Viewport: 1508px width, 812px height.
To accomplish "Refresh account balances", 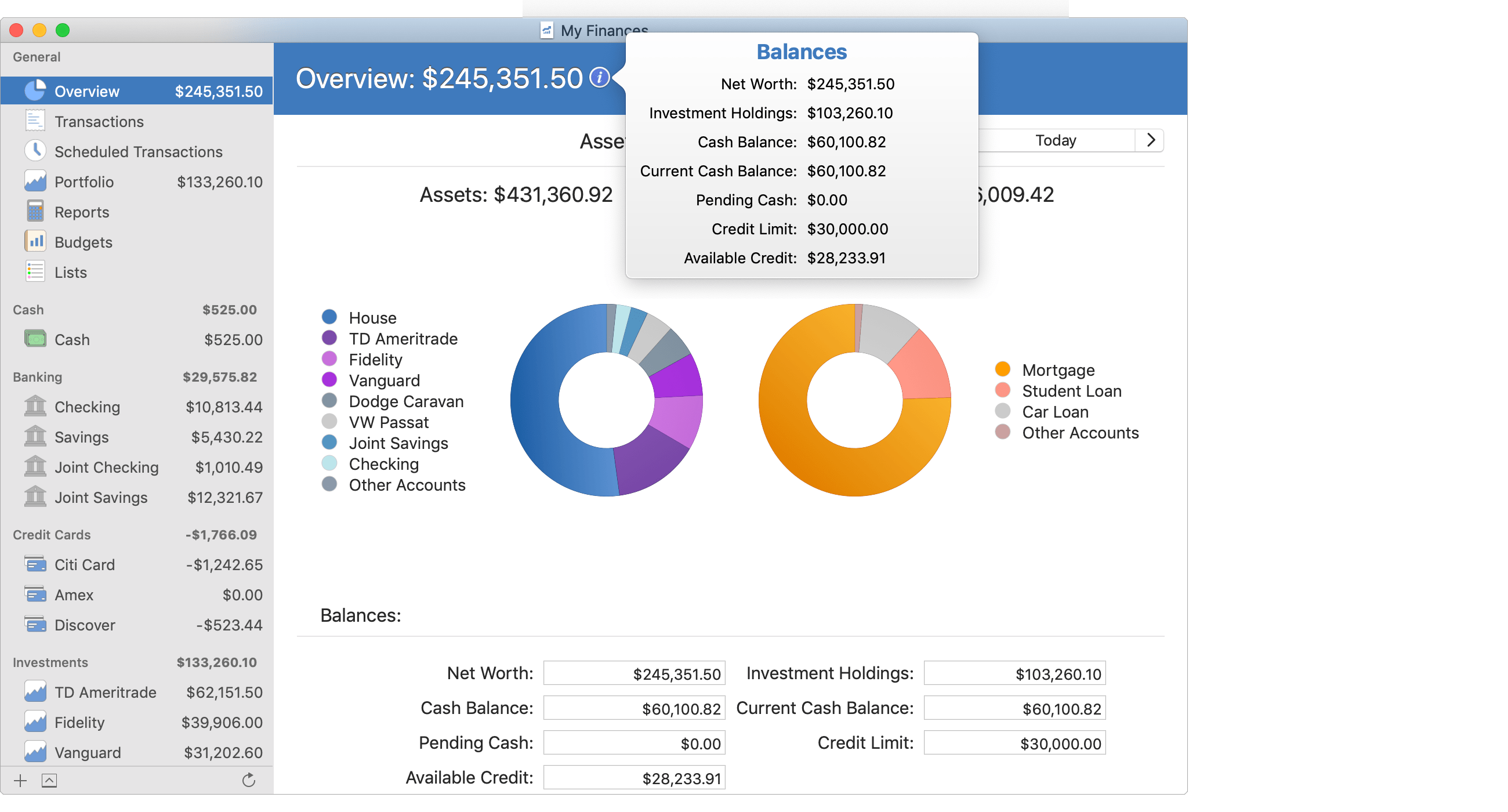I will (249, 780).
